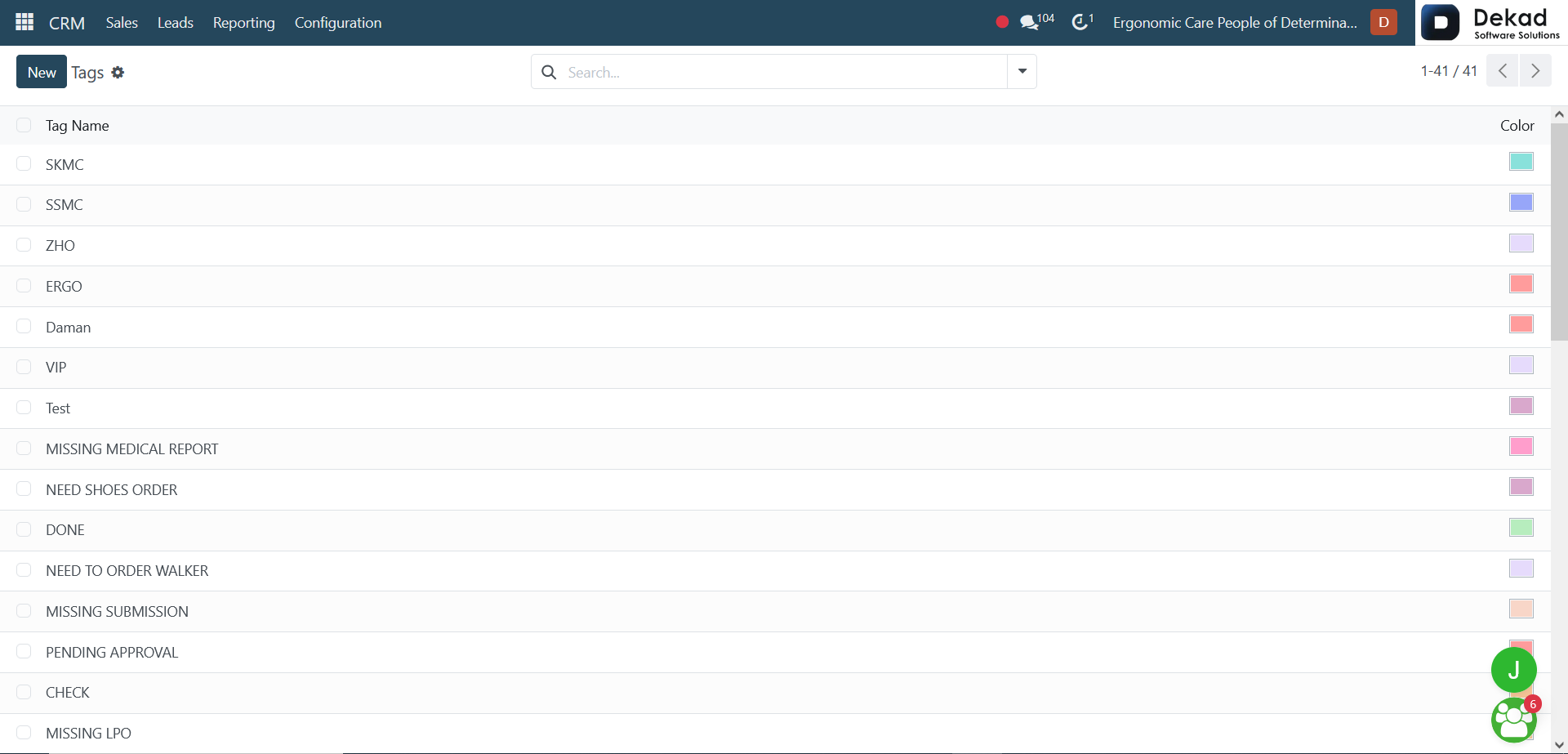The image size is (1568, 754).
Task: Open the user avatar D menu
Action: pyautogui.click(x=1383, y=22)
